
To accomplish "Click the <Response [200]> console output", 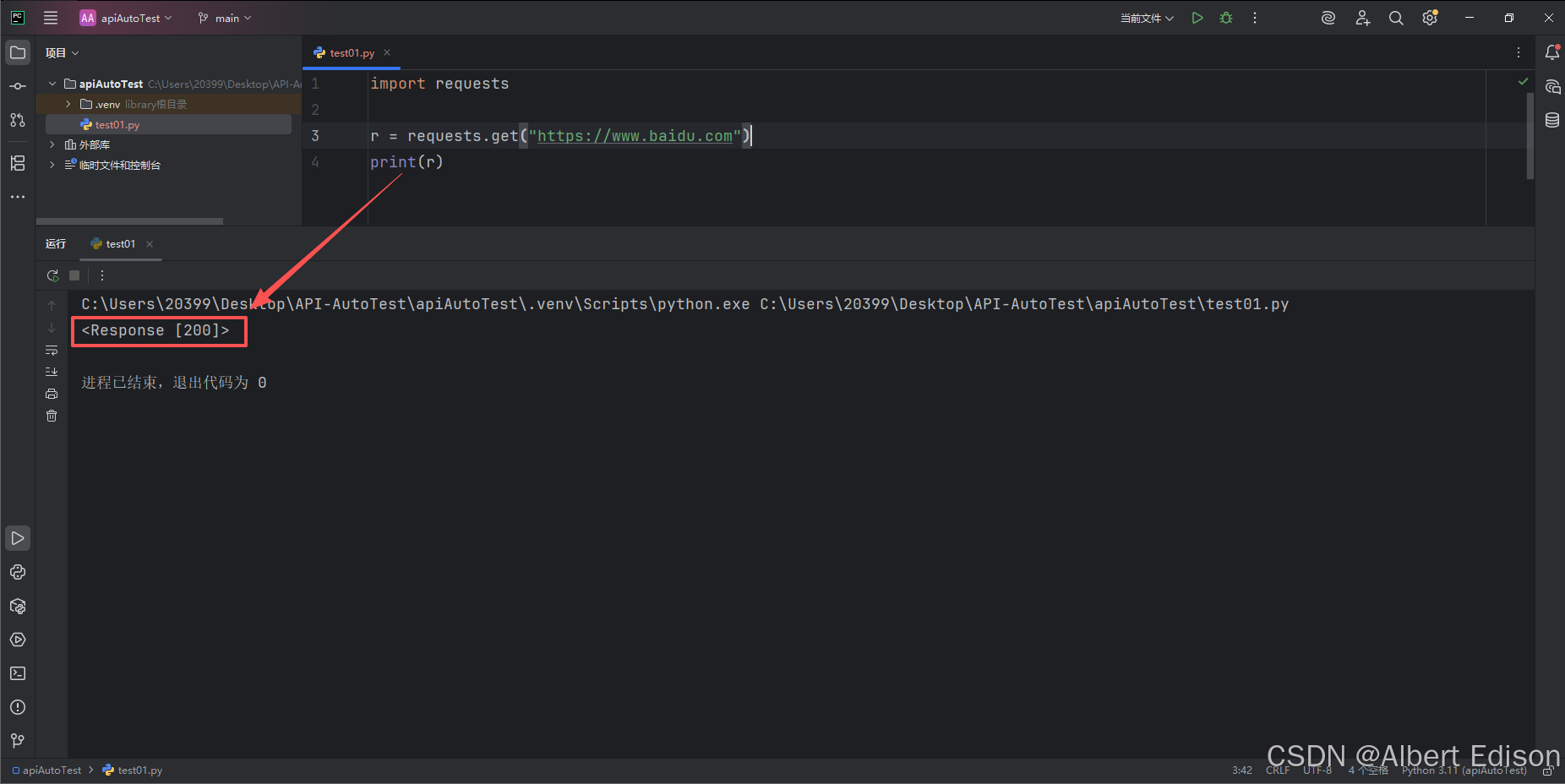I will tap(155, 330).
